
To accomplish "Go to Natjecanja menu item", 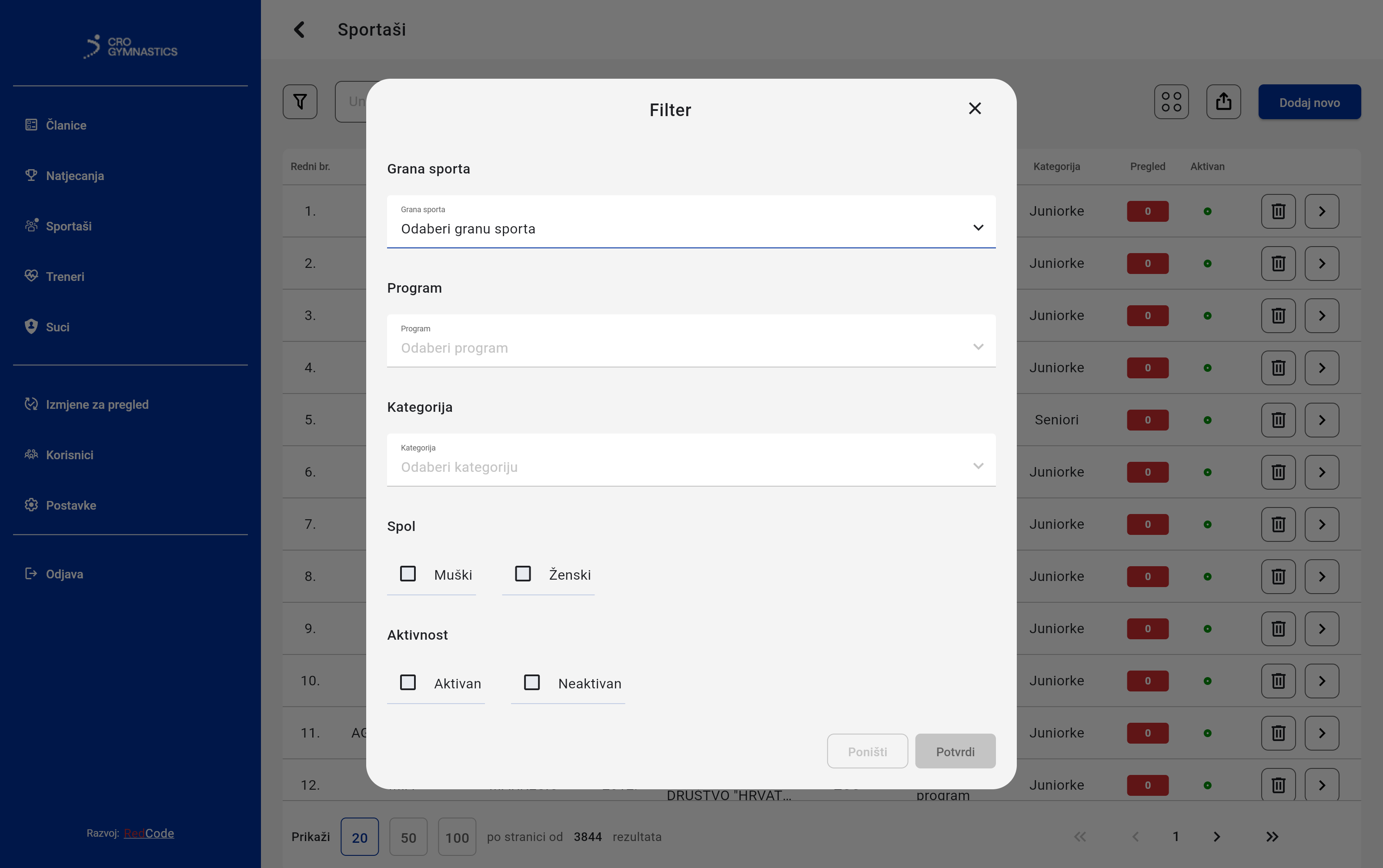I will coord(75,176).
